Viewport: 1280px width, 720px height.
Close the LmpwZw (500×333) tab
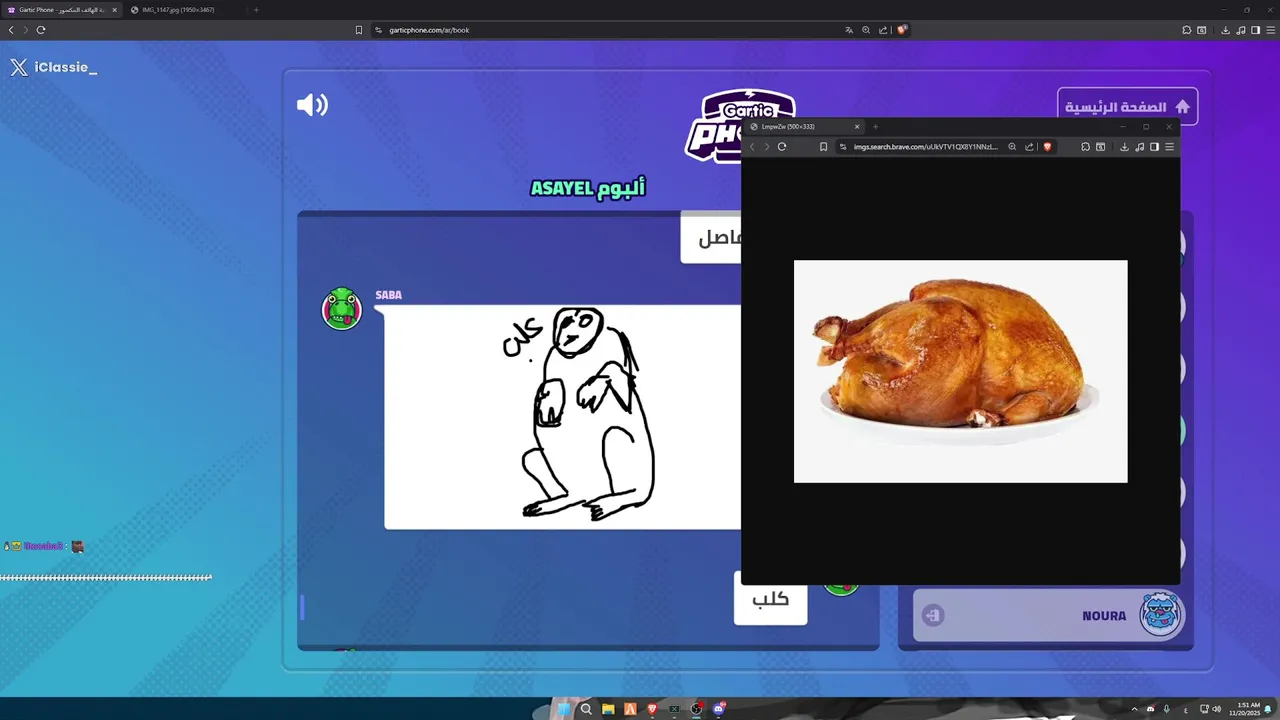856,127
